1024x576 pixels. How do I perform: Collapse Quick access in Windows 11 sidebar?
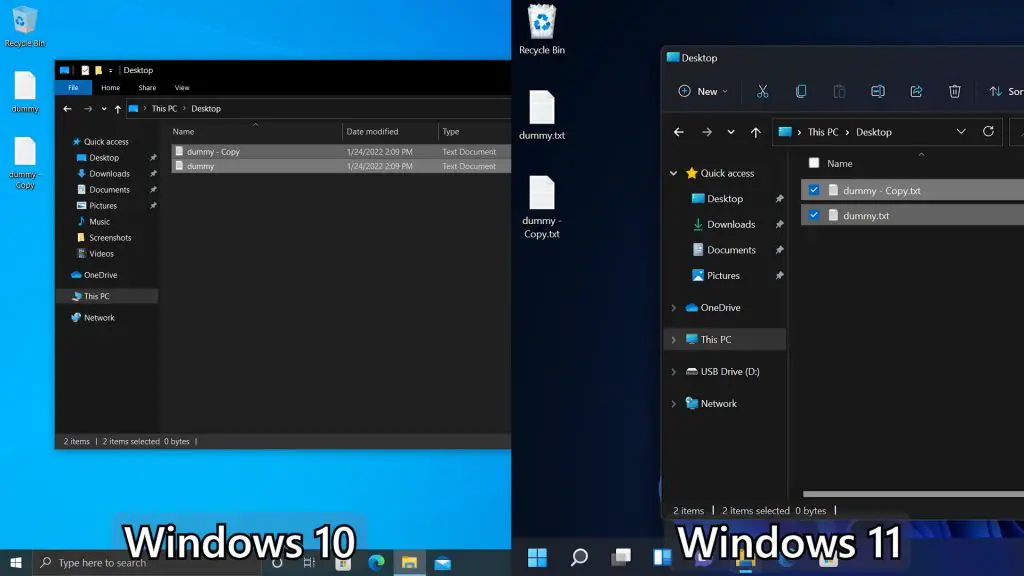pos(673,173)
